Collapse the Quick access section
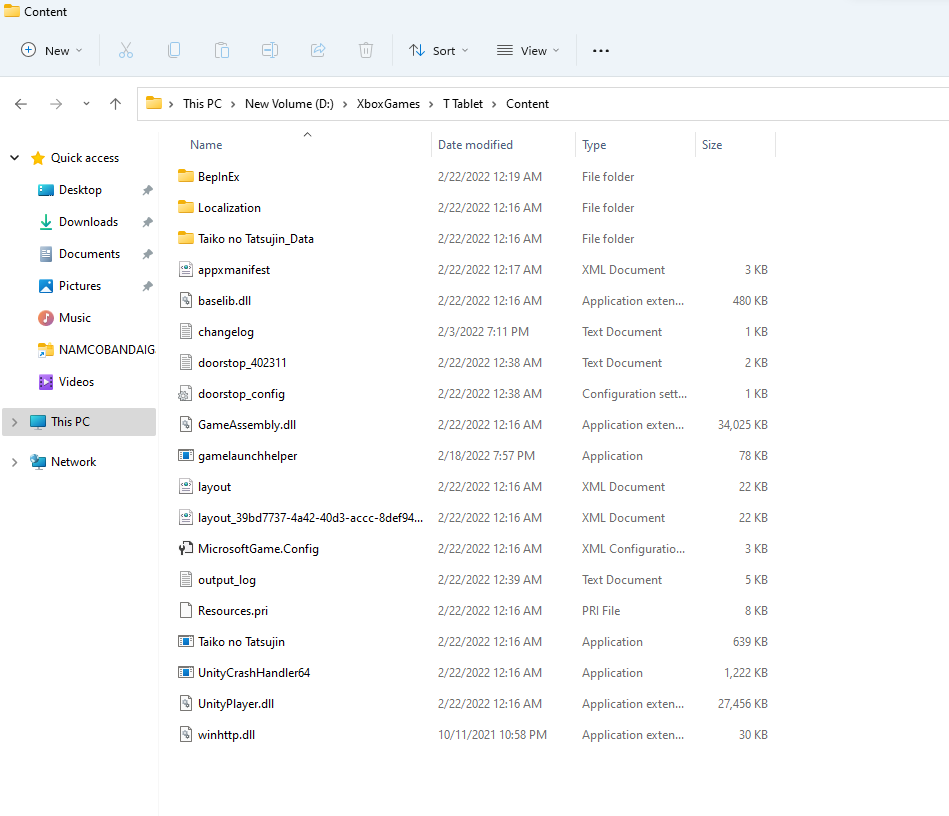This screenshot has height=816, width=949. pyautogui.click(x=14, y=157)
